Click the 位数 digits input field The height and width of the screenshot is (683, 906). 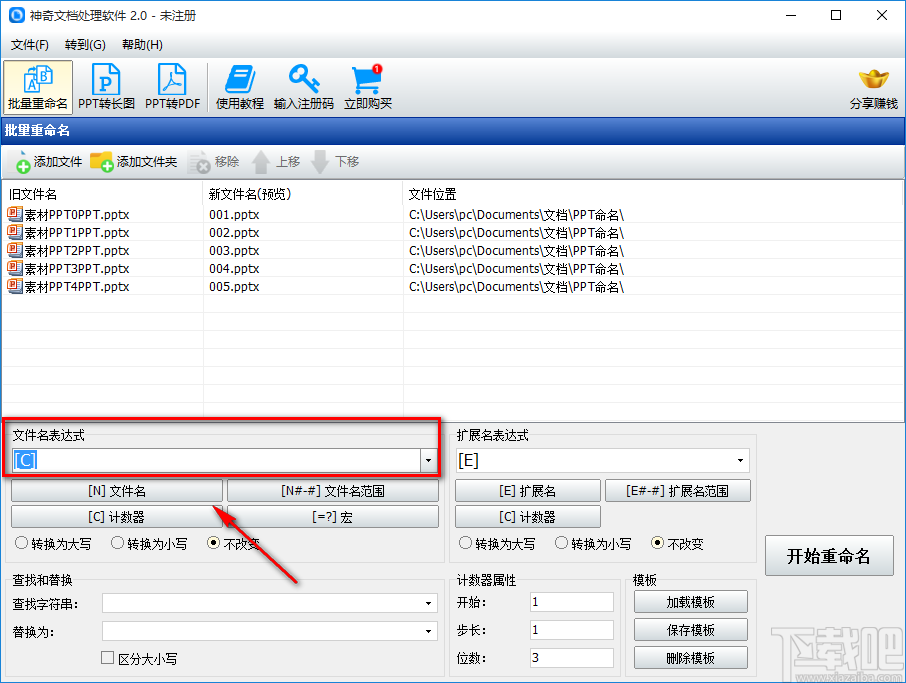click(571, 658)
